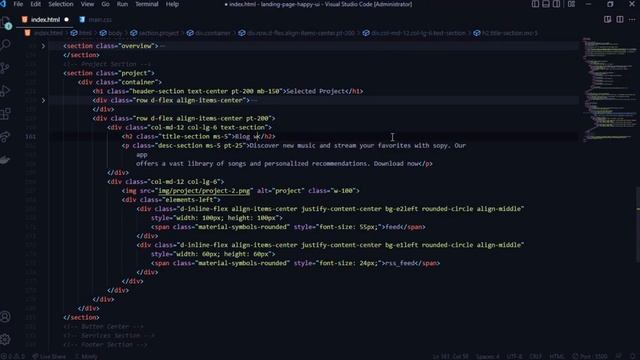
Task: Click the Open Preview editor icon
Action: [607, 20]
